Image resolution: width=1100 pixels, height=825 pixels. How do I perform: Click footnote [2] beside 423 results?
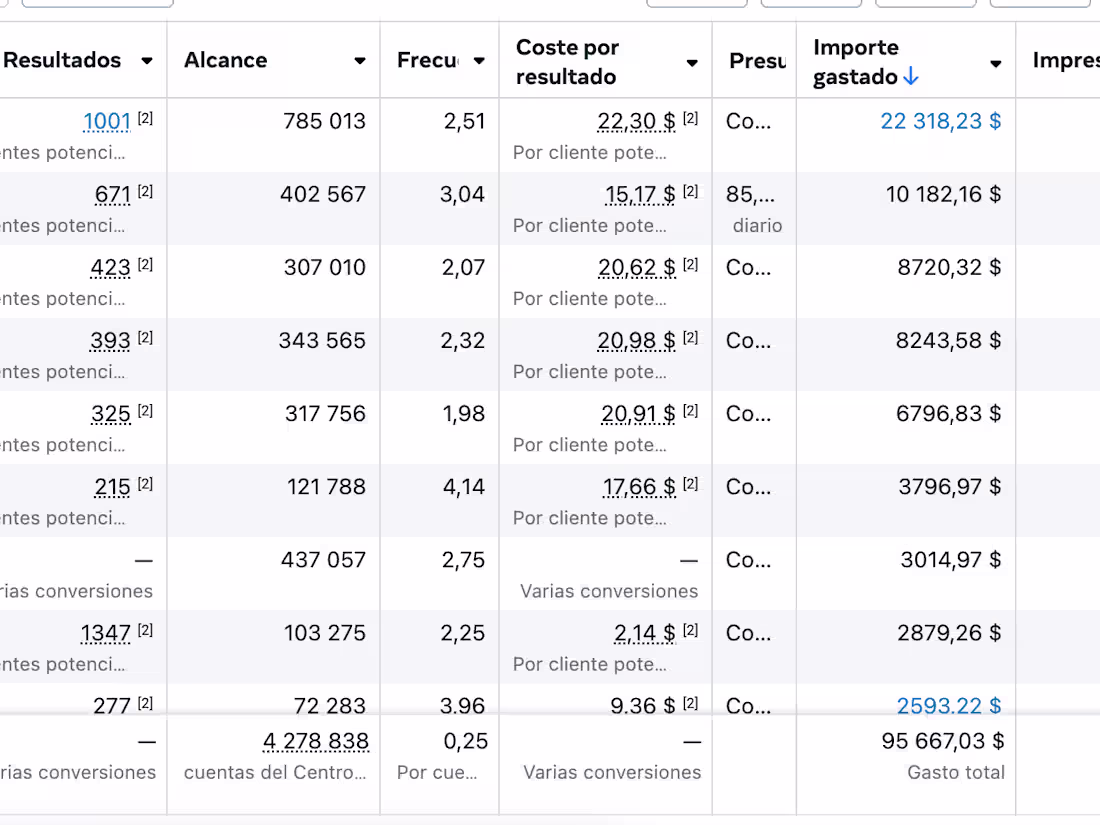[x=145, y=264]
